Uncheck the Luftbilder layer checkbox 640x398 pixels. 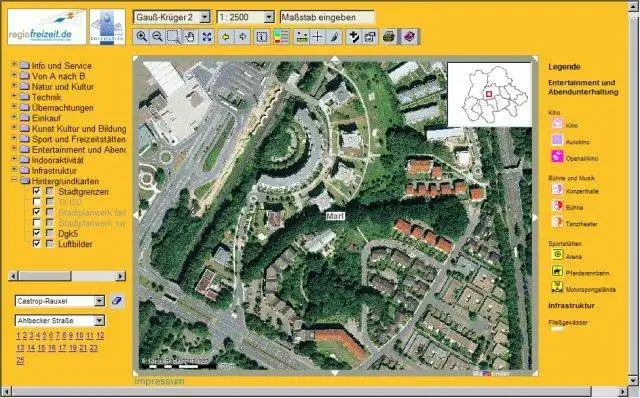click(37, 244)
